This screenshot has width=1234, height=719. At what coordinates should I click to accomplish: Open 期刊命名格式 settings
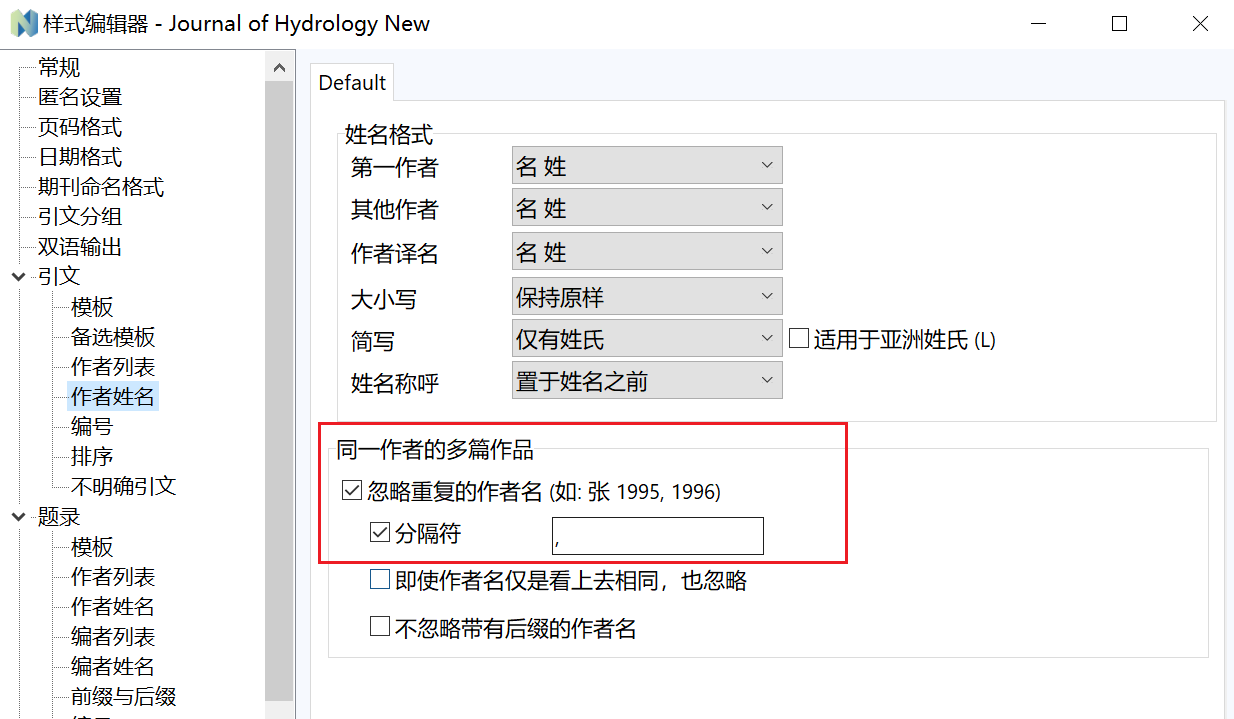coord(101,187)
